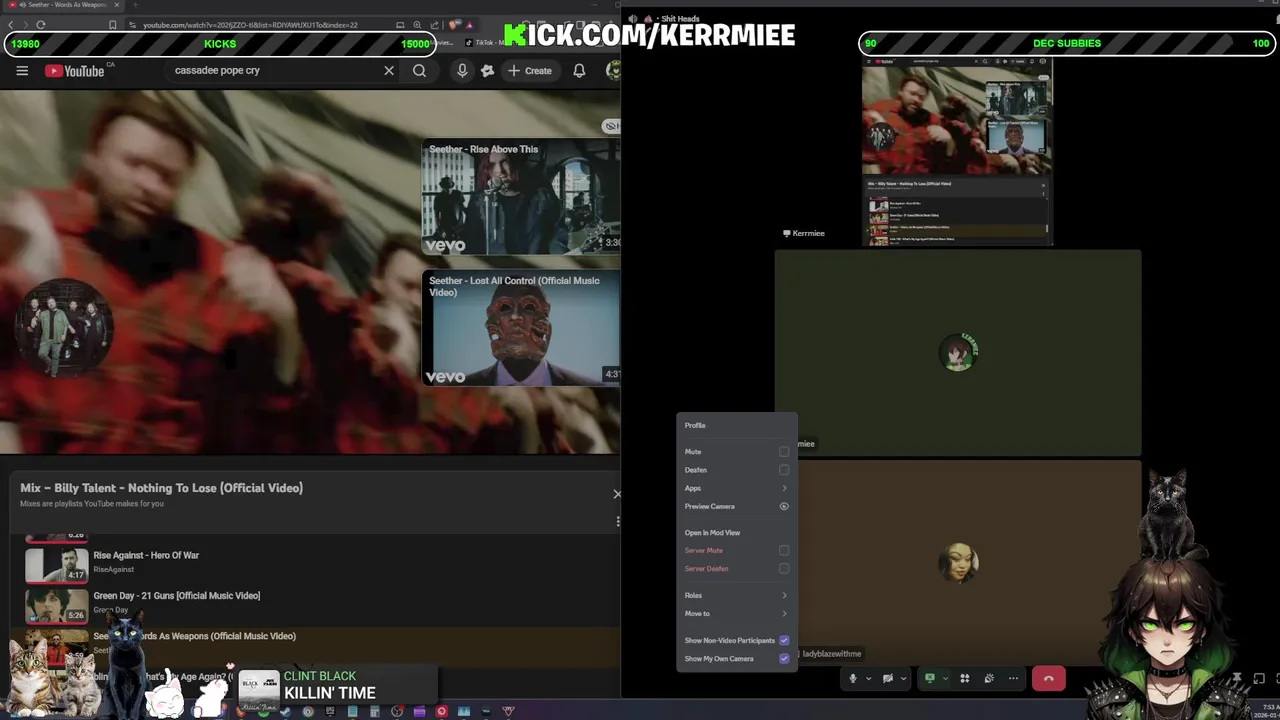Open the browser zoom magnifier icon
The image size is (1280, 720).
pyautogui.click(x=417, y=24)
